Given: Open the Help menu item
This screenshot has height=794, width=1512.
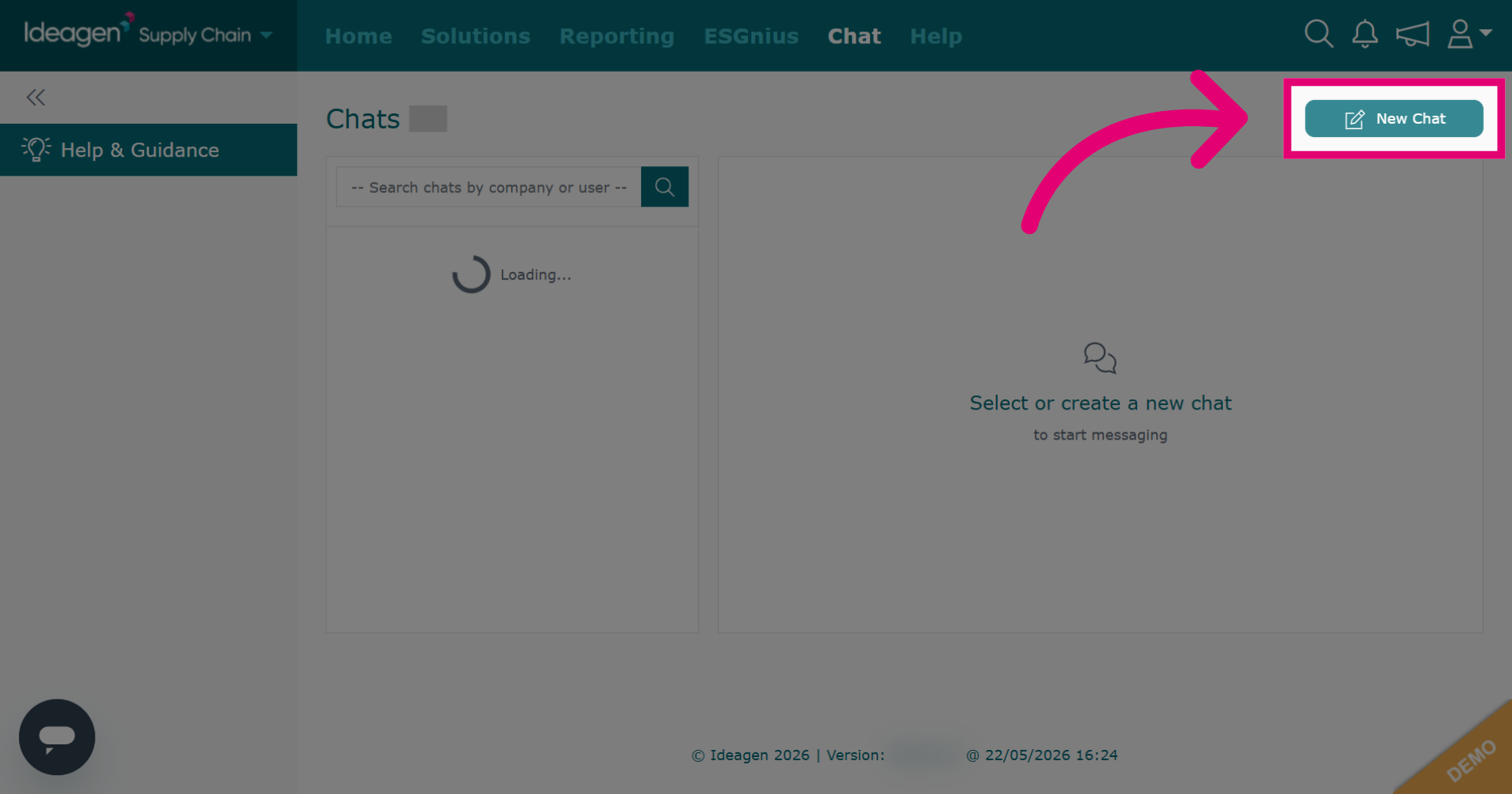Looking at the screenshot, I should 936,36.
